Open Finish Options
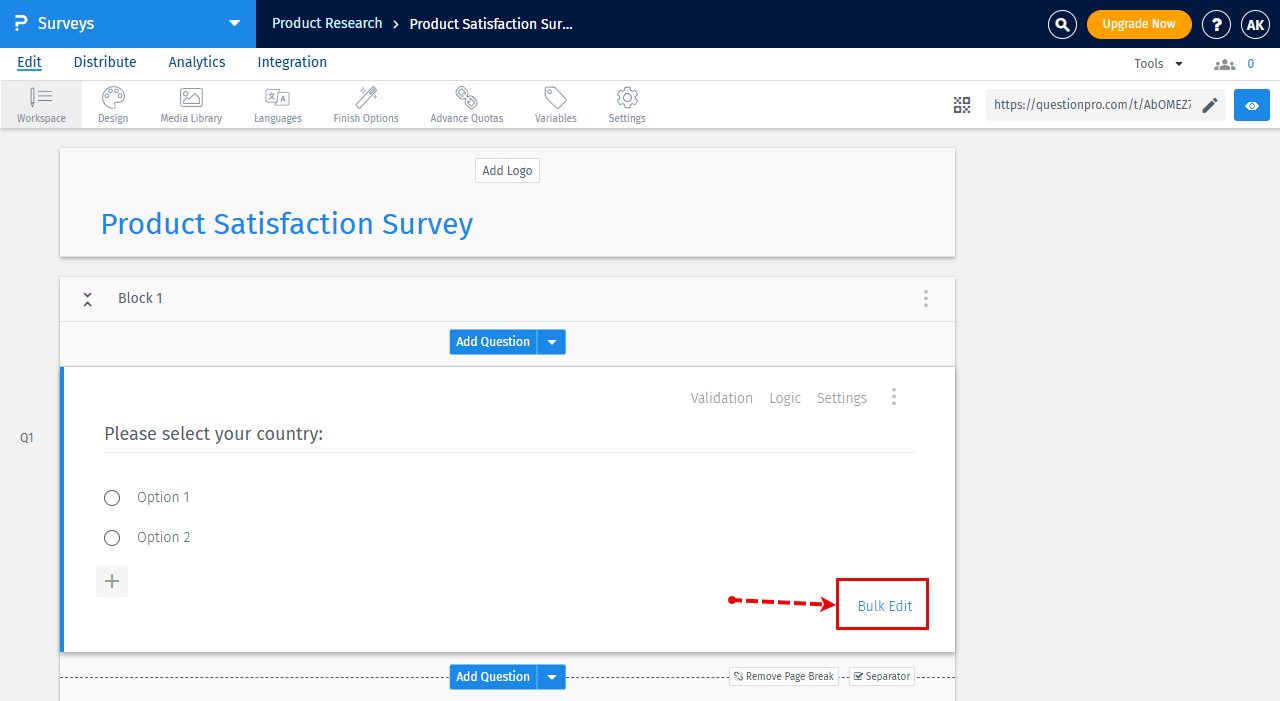 point(365,103)
